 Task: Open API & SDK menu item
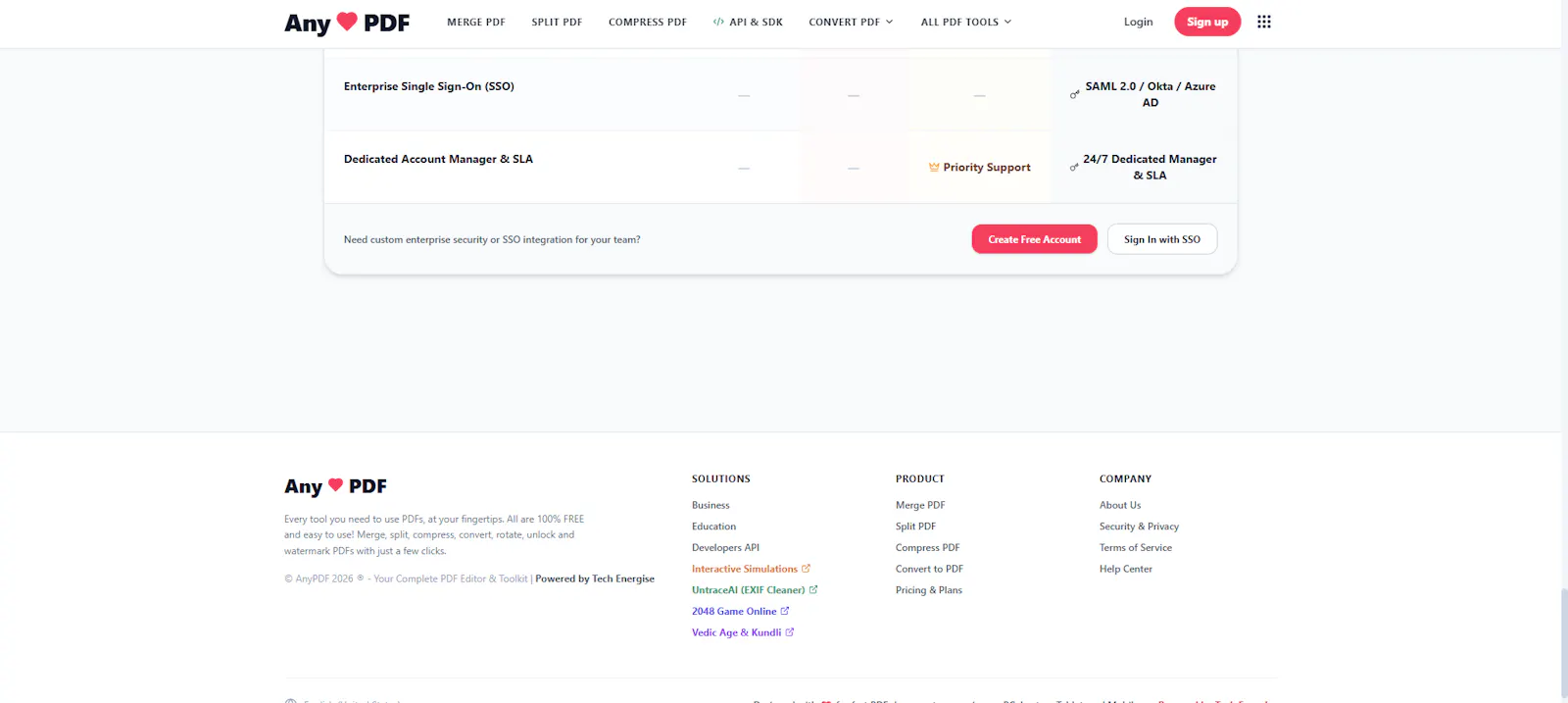coord(748,22)
